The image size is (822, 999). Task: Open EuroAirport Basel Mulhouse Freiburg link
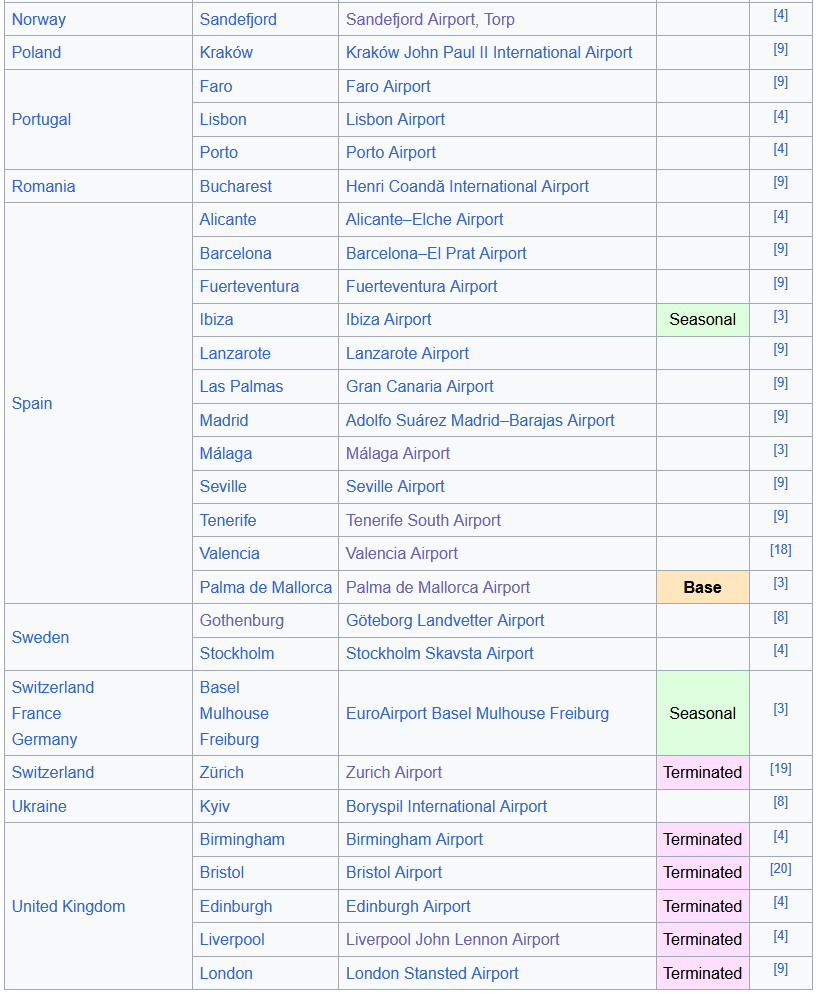pos(477,713)
